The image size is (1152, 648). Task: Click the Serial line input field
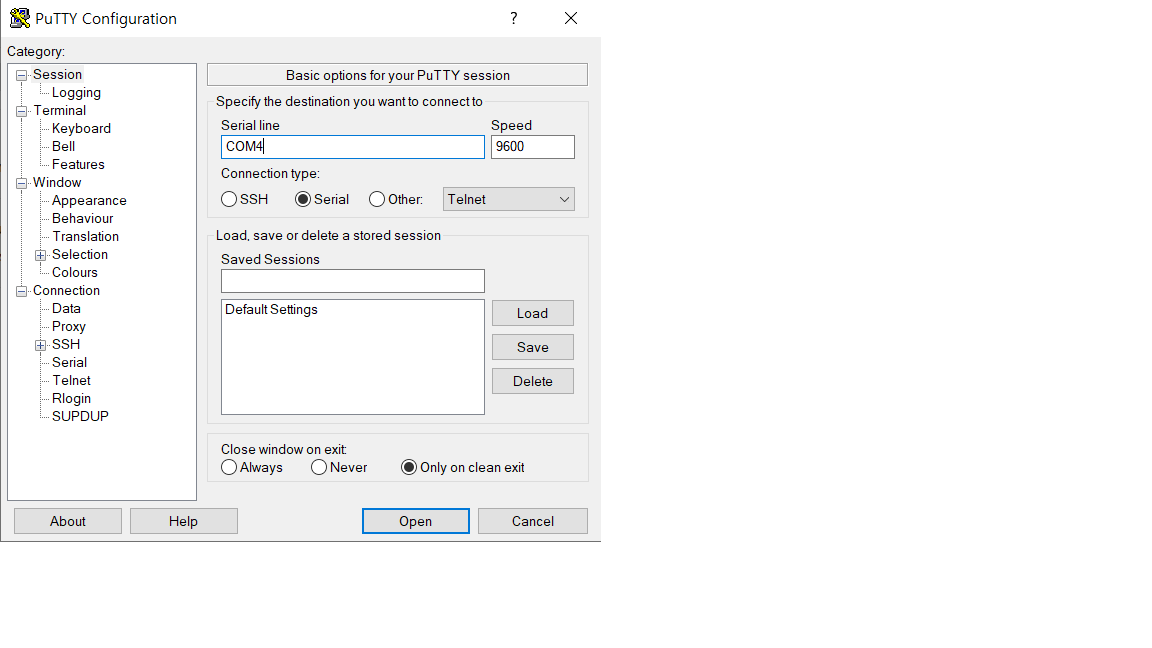click(x=353, y=147)
